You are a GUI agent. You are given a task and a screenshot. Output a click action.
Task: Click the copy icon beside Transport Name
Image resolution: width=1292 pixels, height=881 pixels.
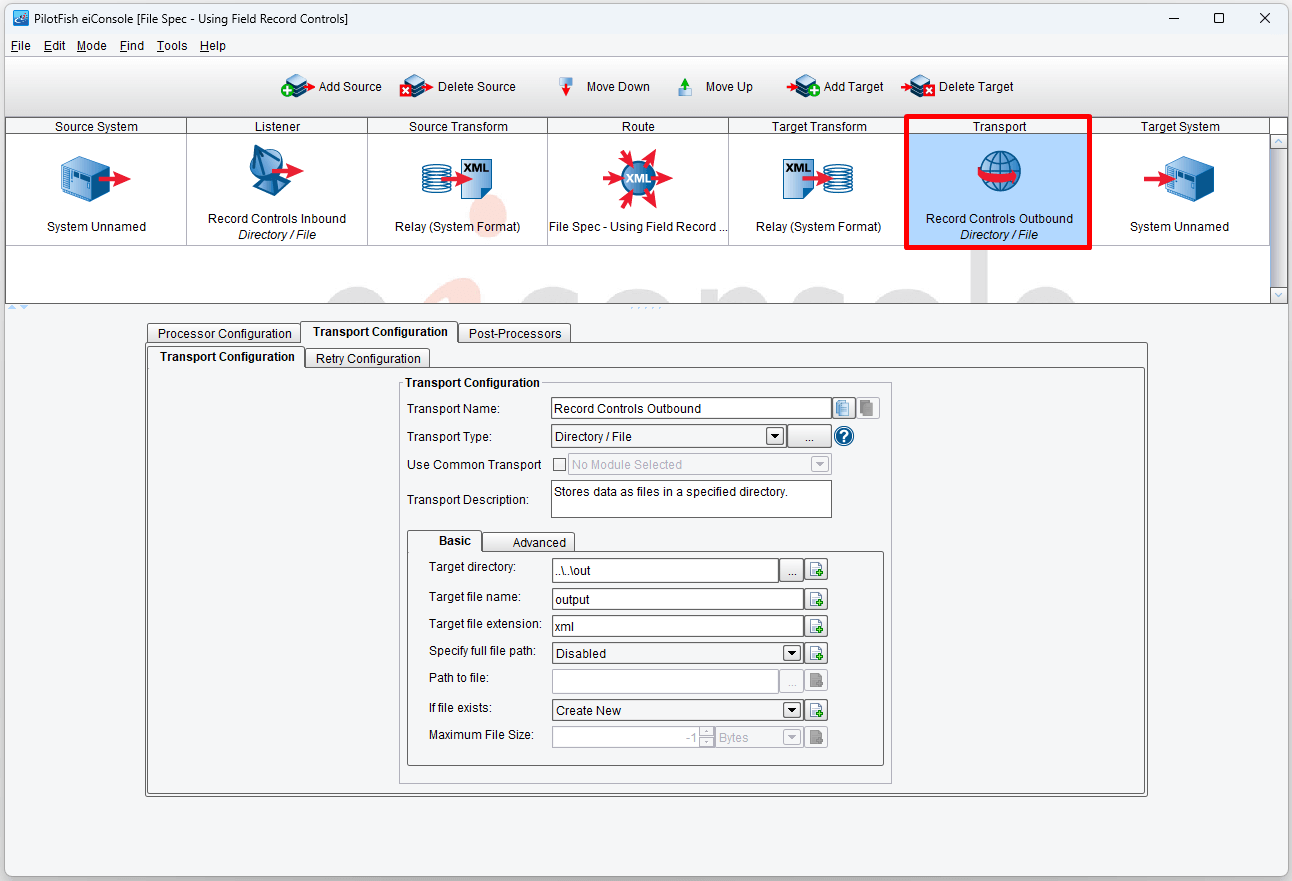tap(844, 408)
